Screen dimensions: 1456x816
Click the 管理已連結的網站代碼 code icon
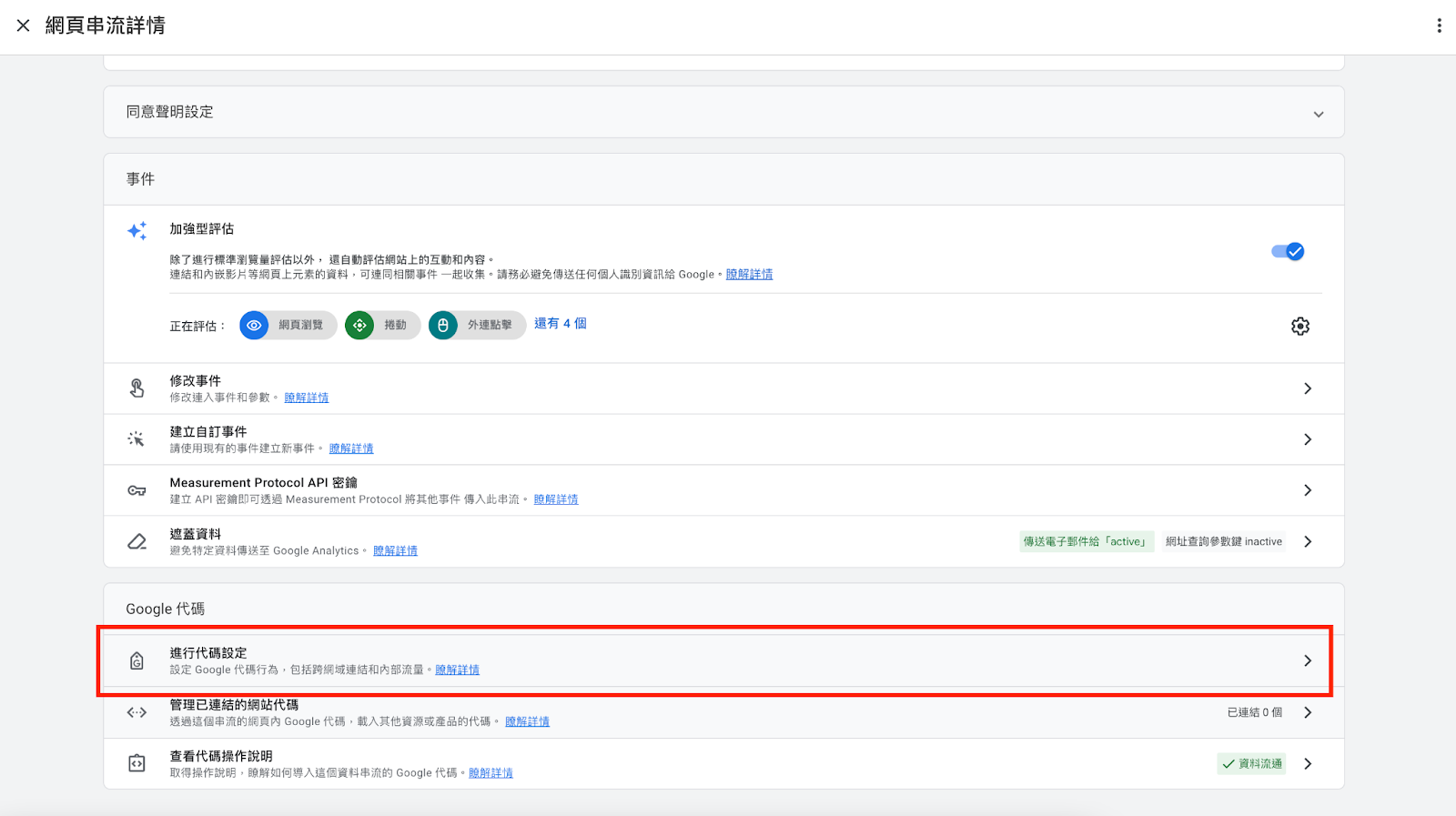point(136,712)
